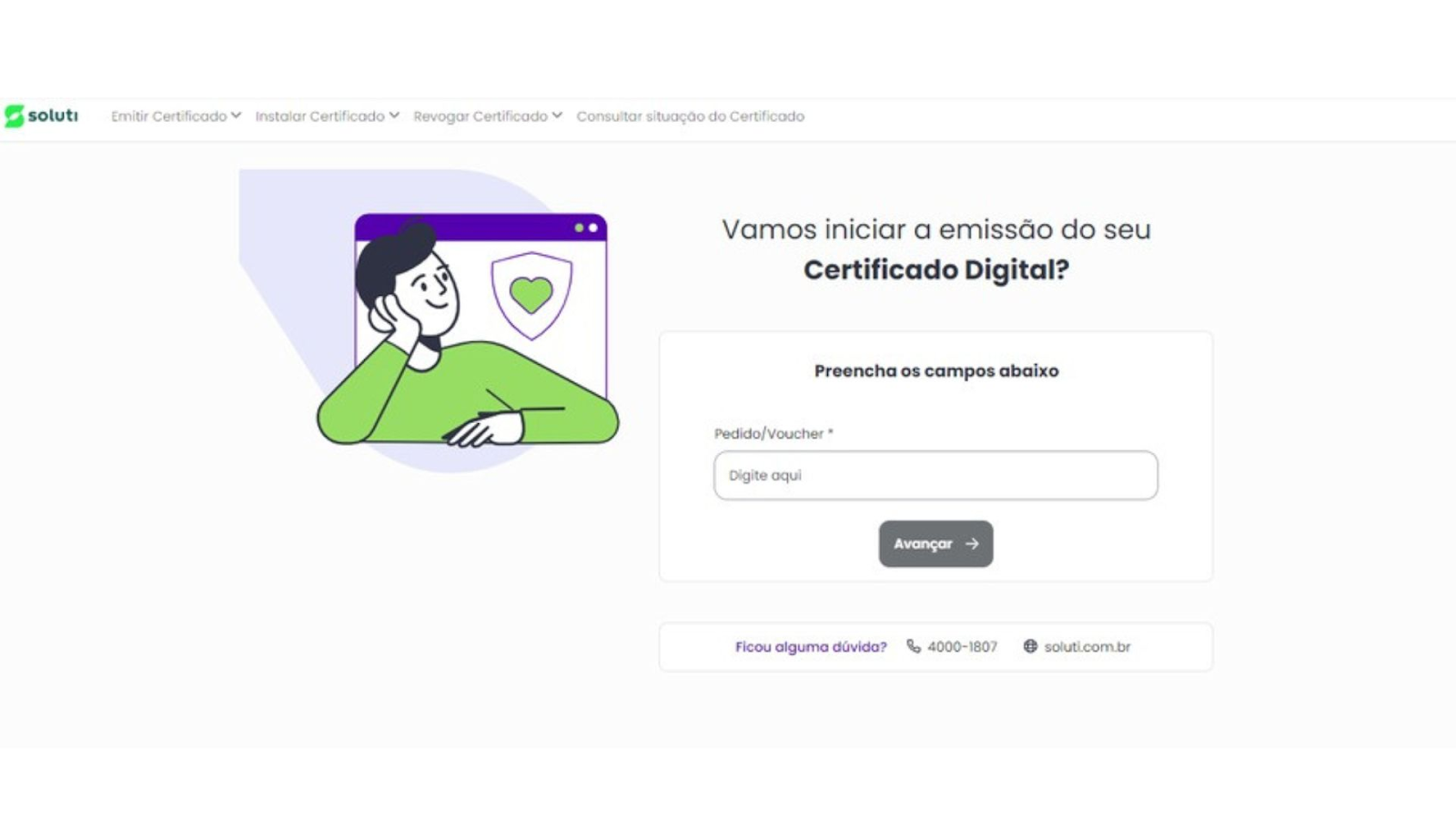1456x819 pixels.
Task: Click the phone icon beside 4000-1807
Action: click(x=914, y=646)
